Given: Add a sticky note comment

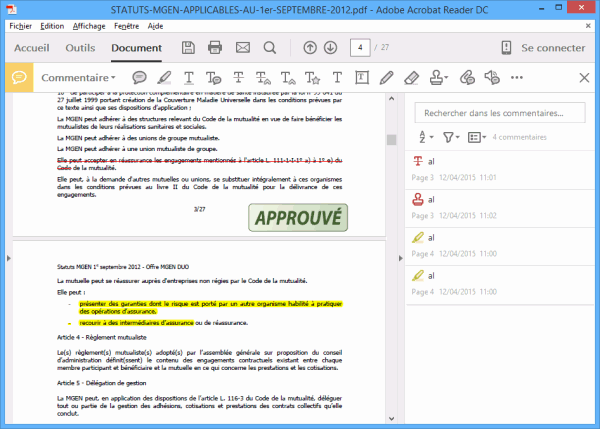Looking at the screenshot, I should [139, 78].
